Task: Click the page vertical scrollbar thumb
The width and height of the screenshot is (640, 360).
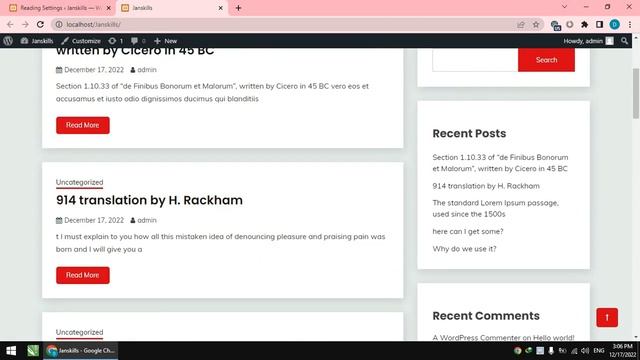Action: pos(636,93)
